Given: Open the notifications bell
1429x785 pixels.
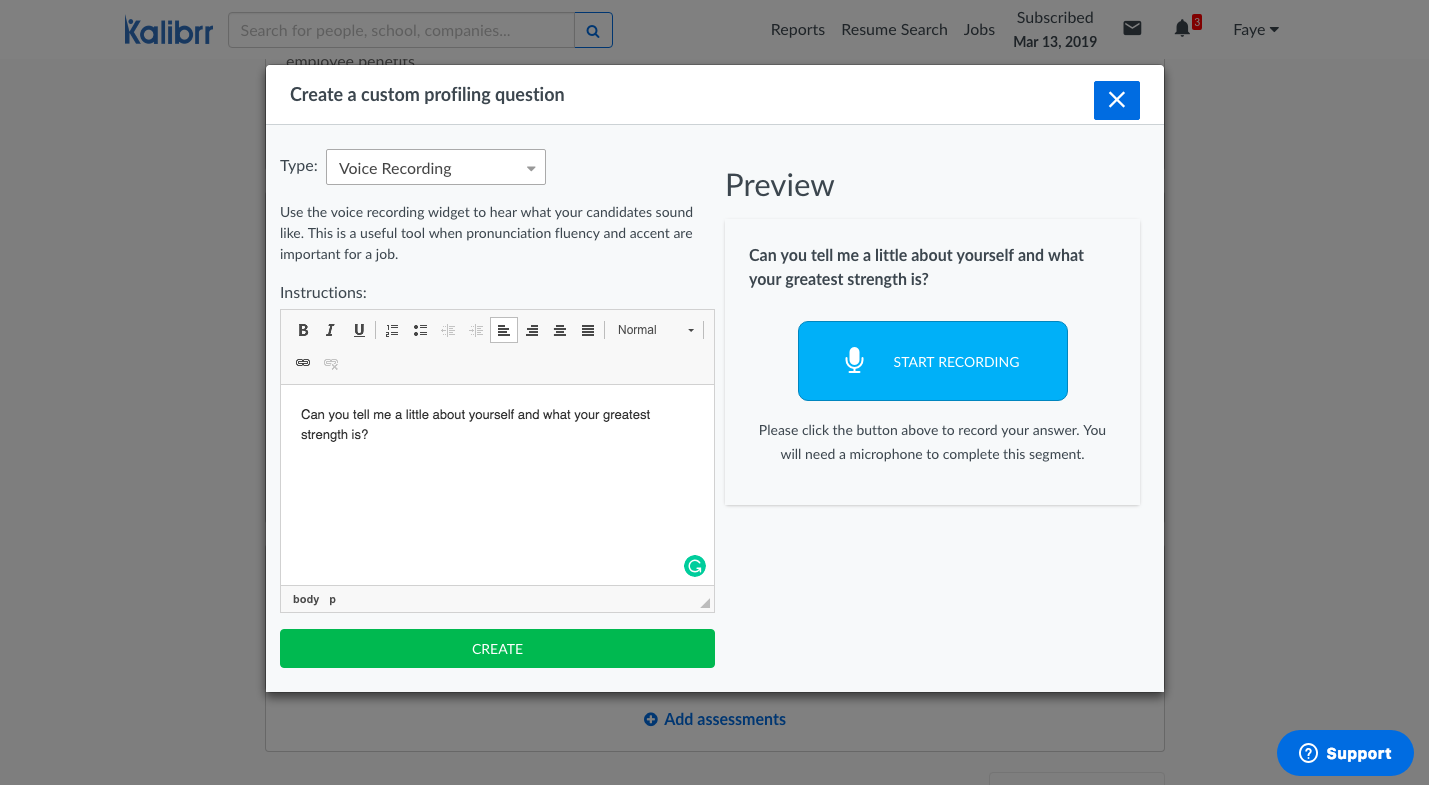Looking at the screenshot, I should click(1182, 29).
